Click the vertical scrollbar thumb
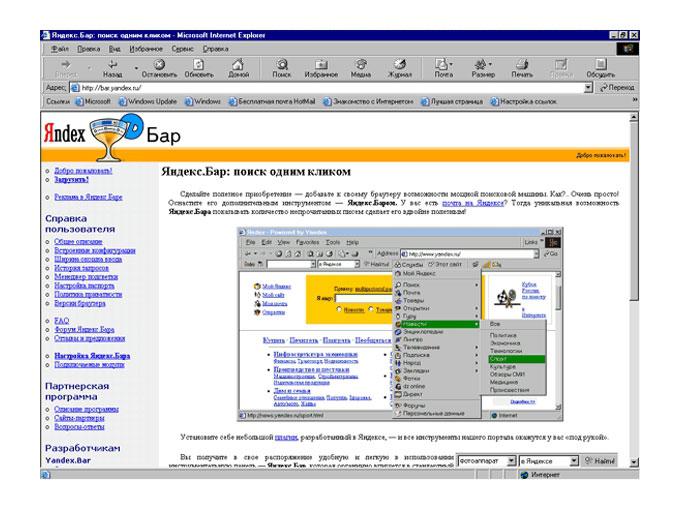This screenshot has height=510, width=680. pyautogui.click(x=634, y=211)
